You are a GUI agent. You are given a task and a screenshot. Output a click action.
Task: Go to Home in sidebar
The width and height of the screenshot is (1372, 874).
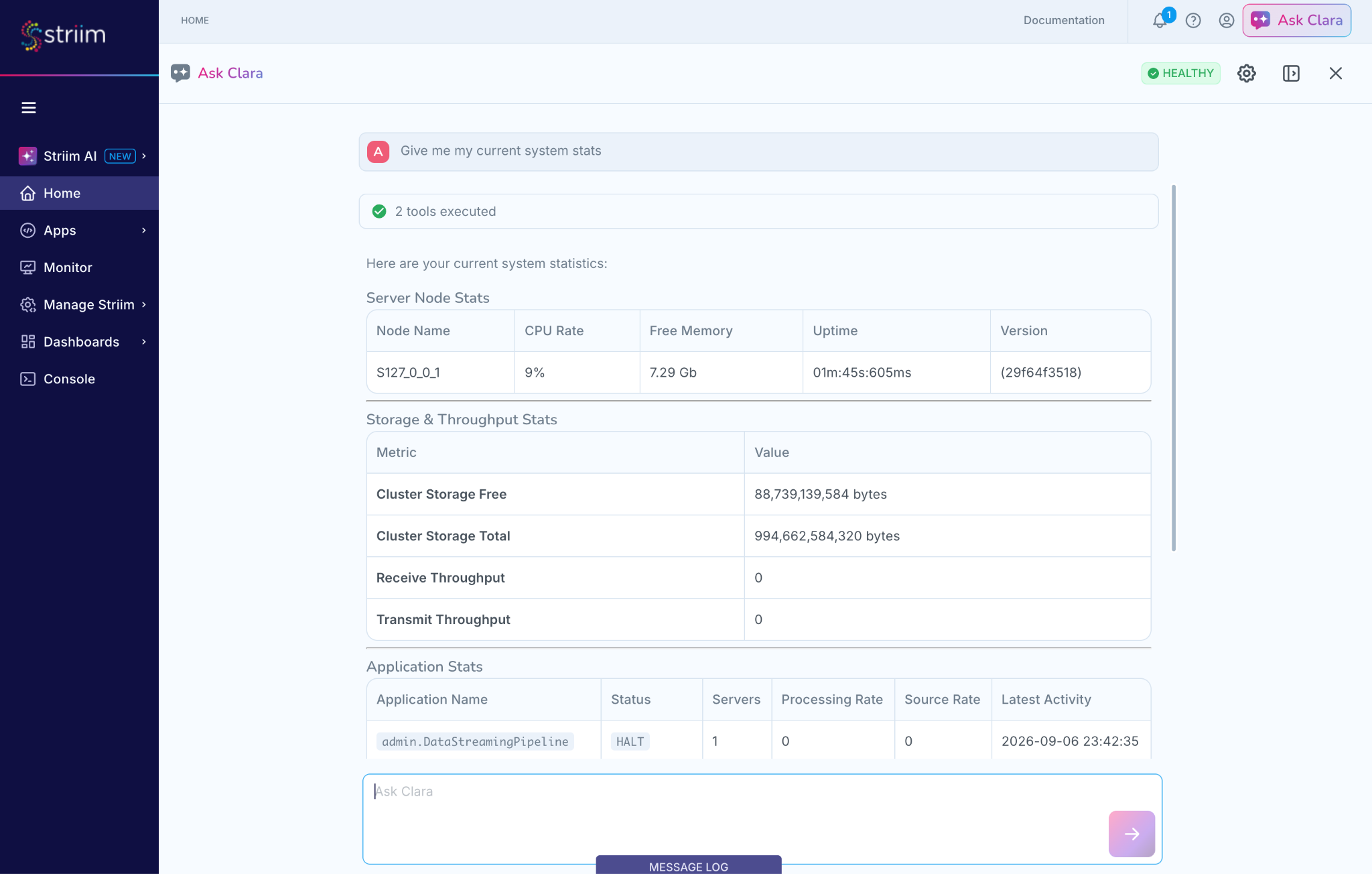(79, 193)
